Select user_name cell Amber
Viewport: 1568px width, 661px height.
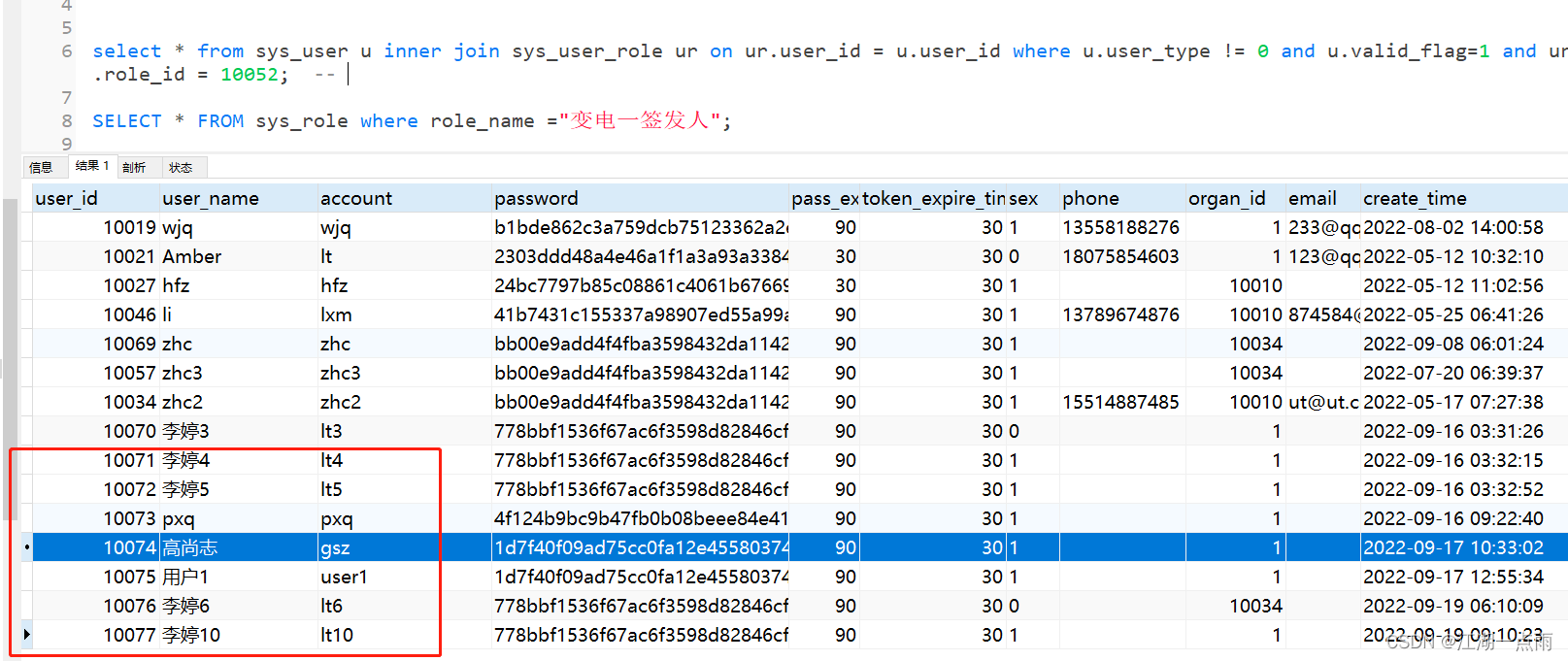tap(238, 256)
